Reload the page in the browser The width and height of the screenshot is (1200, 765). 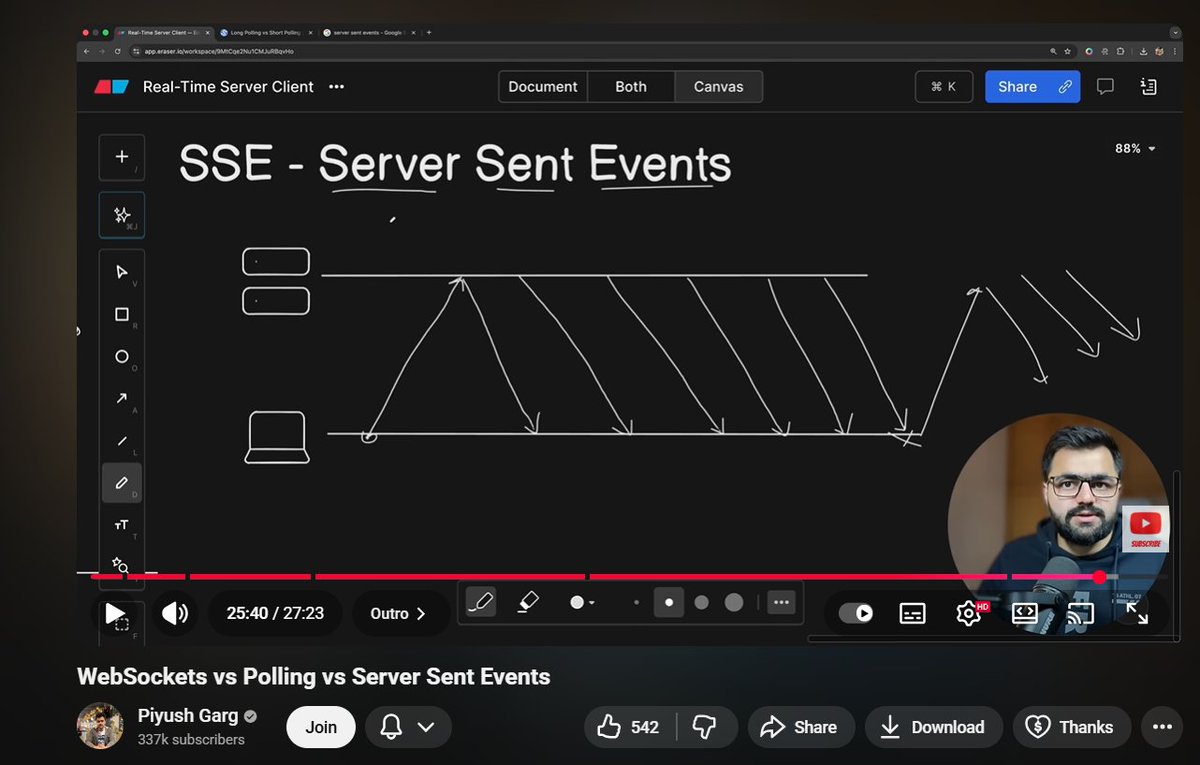[x=118, y=51]
